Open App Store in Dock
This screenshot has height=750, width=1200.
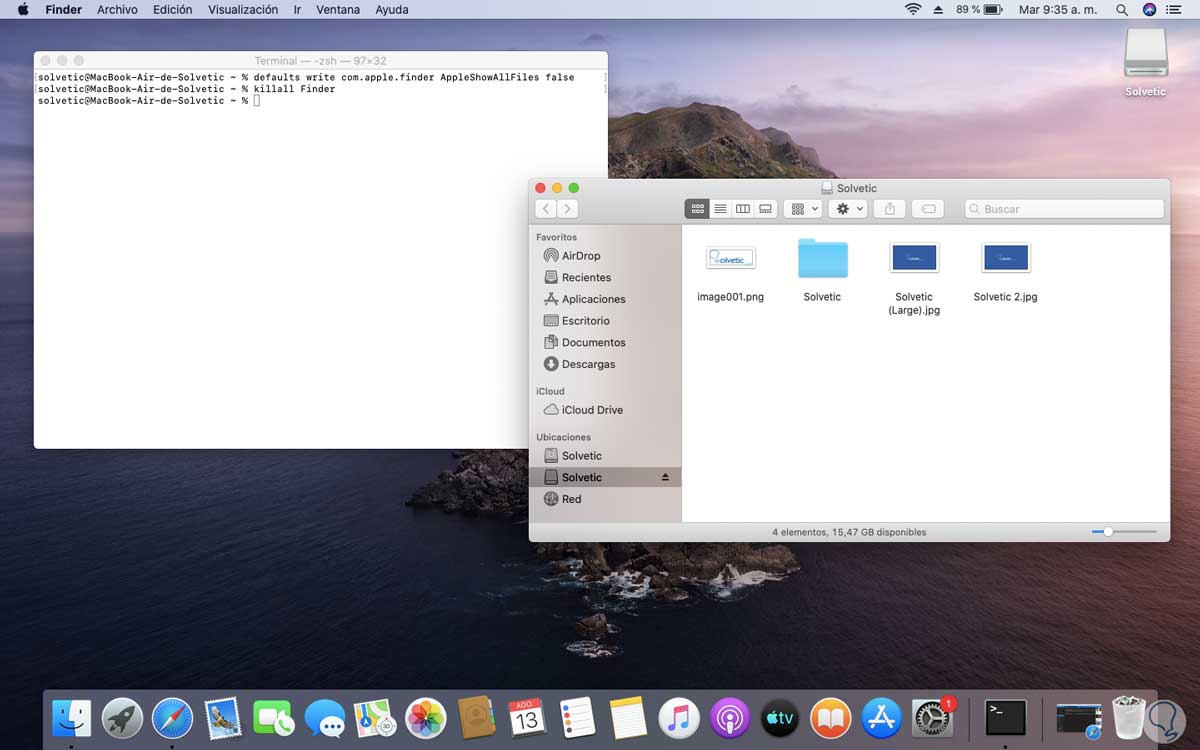pos(881,717)
